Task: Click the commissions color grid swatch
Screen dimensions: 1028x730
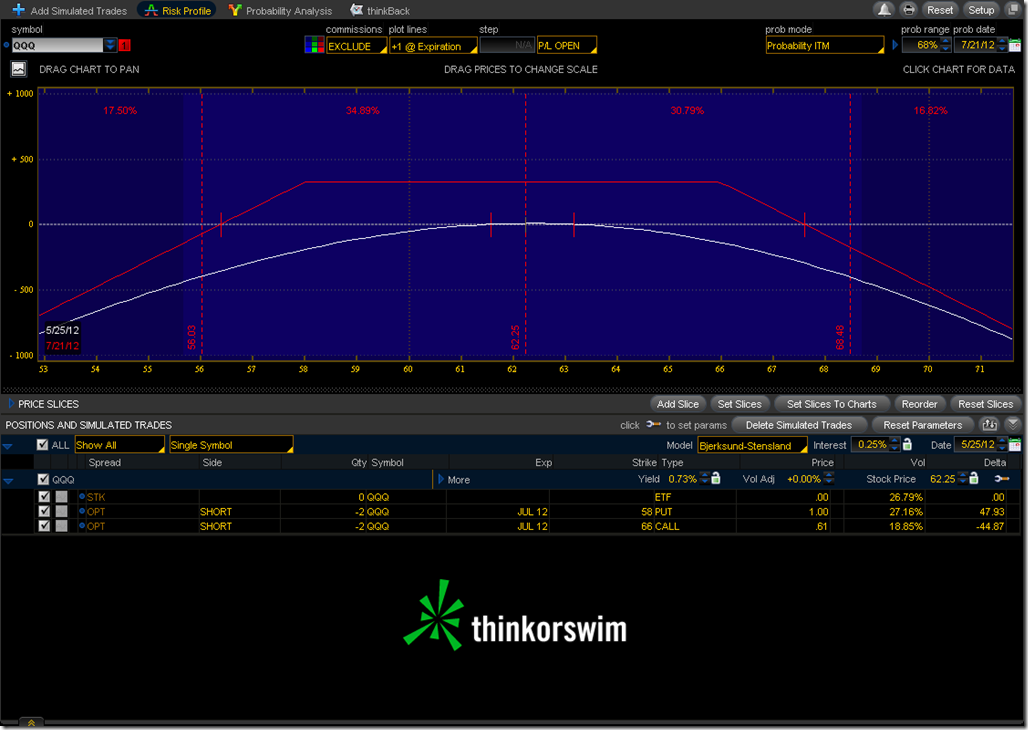Action: click(x=314, y=45)
